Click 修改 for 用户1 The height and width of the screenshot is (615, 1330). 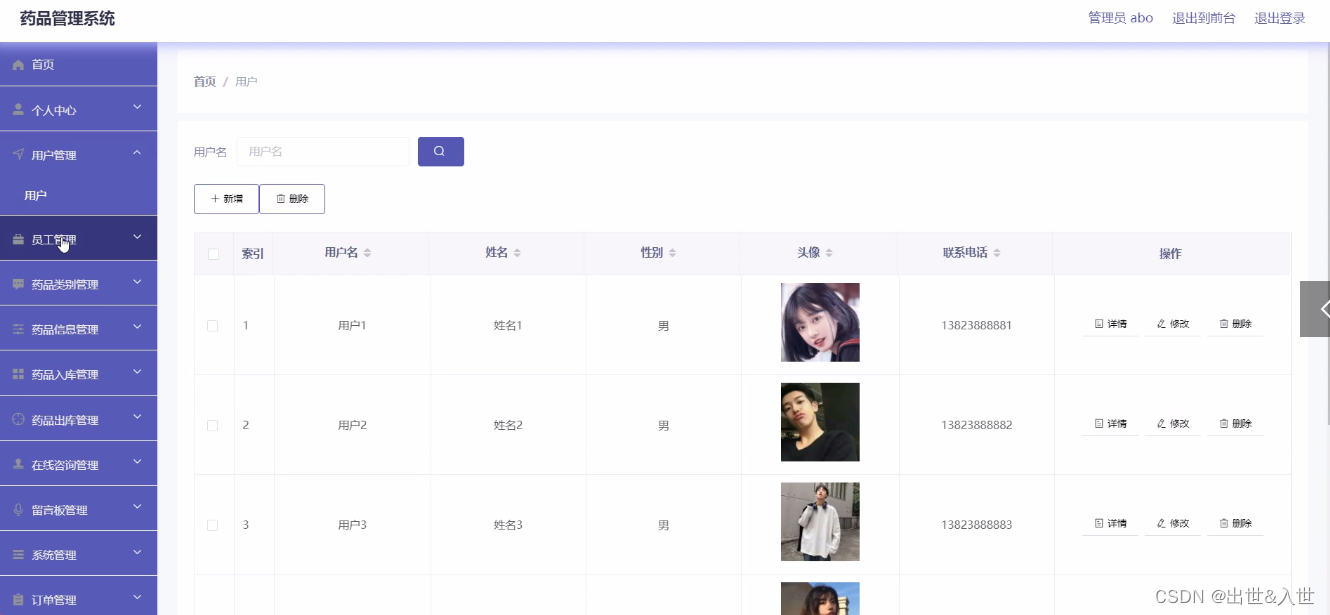point(1172,324)
